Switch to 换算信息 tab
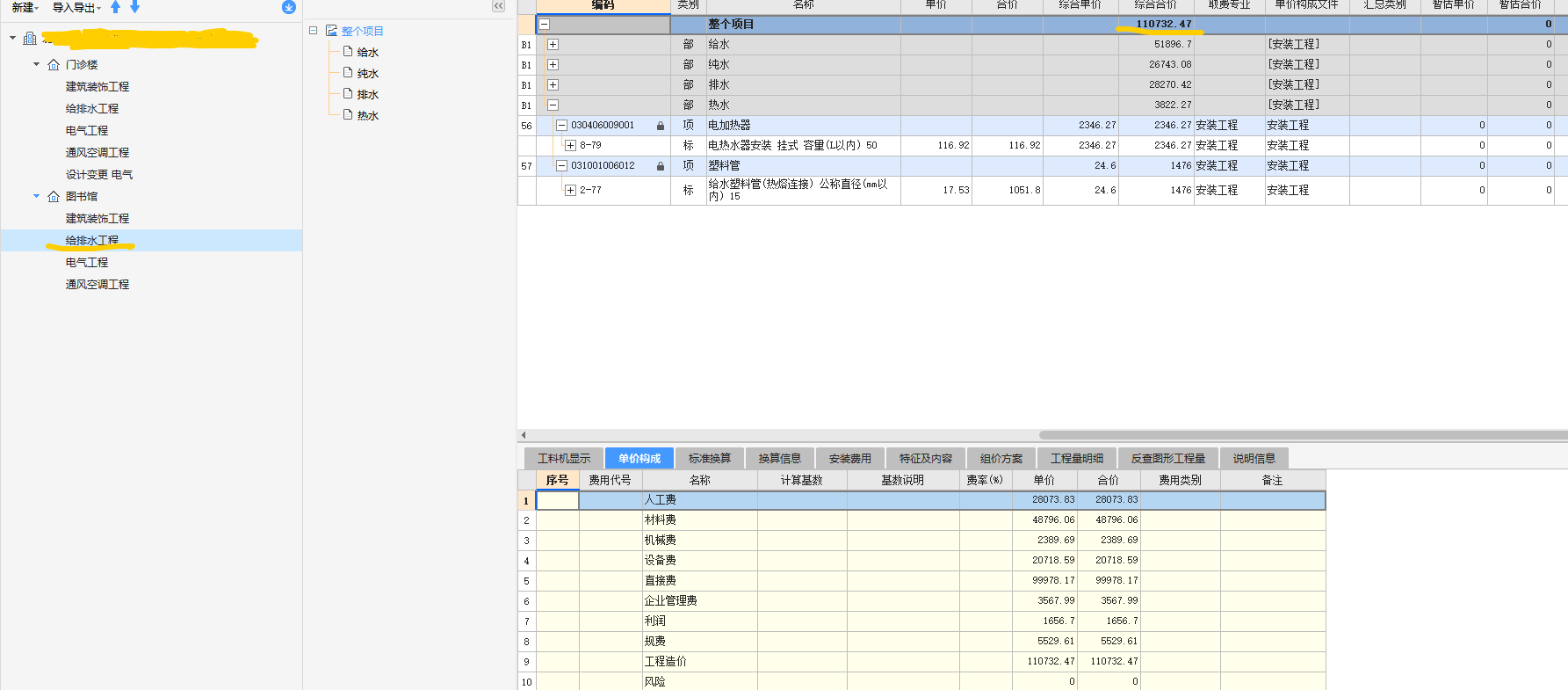 (x=780, y=458)
